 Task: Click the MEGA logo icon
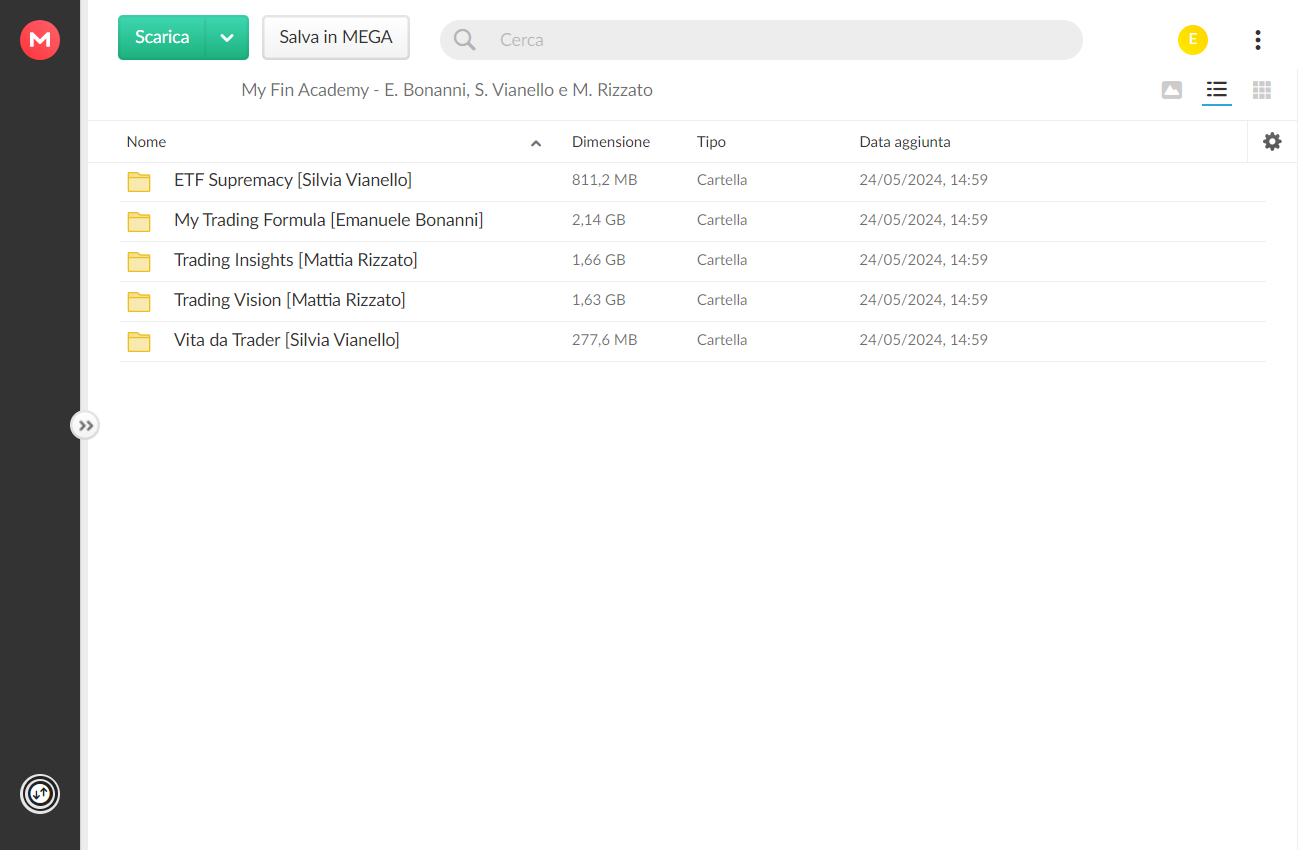click(x=40, y=40)
